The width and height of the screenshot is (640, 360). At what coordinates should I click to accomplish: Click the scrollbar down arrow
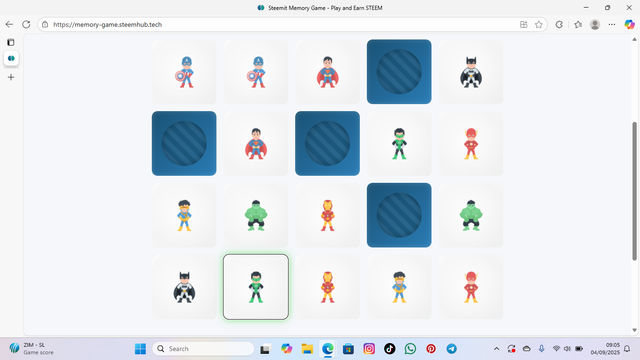634,330
